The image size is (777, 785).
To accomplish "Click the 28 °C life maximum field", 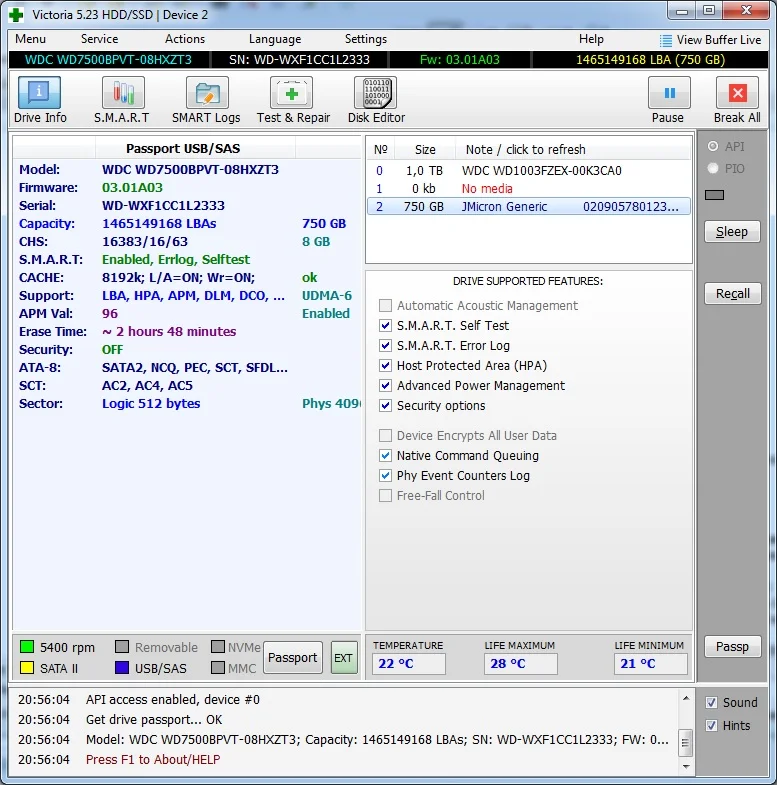I will (x=521, y=664).
